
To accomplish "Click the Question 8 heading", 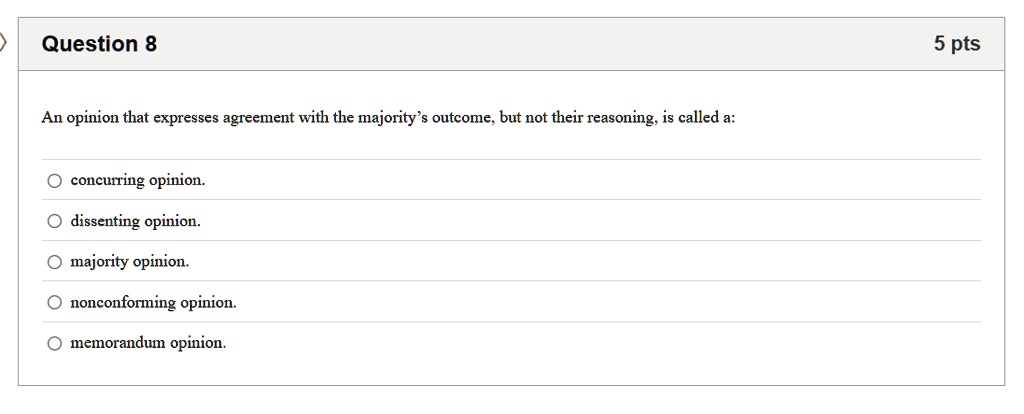I will tap(99, 44).
